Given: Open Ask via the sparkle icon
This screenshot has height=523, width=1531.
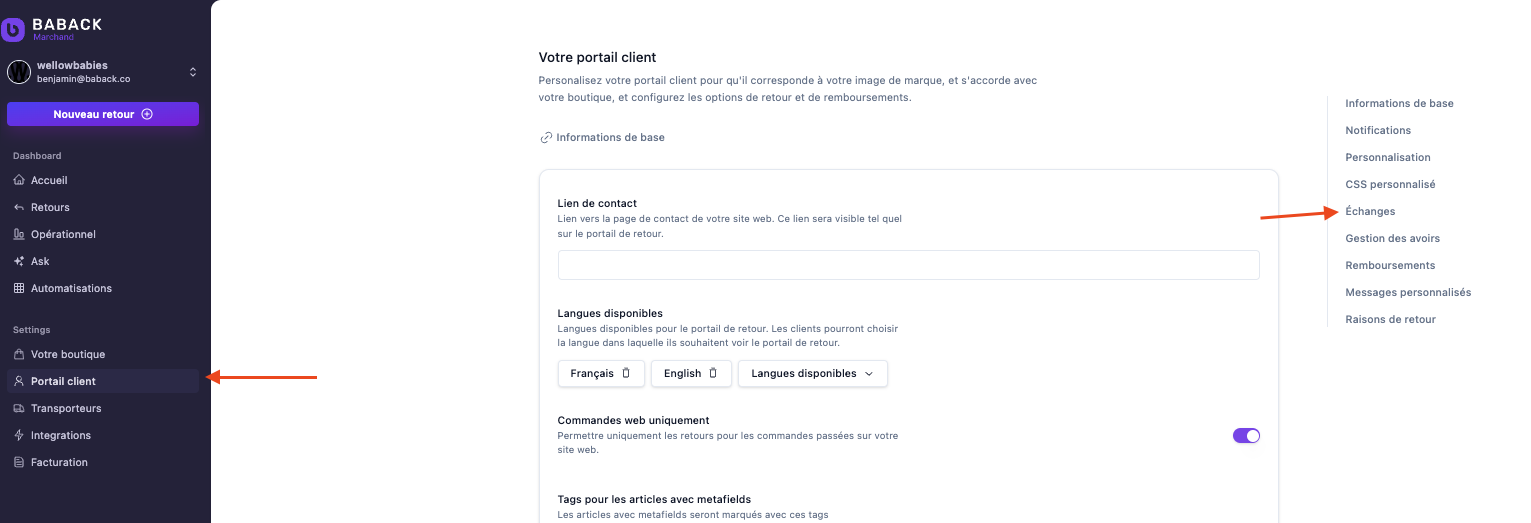Looking at the screenshot, I should [x=19, y=262].
